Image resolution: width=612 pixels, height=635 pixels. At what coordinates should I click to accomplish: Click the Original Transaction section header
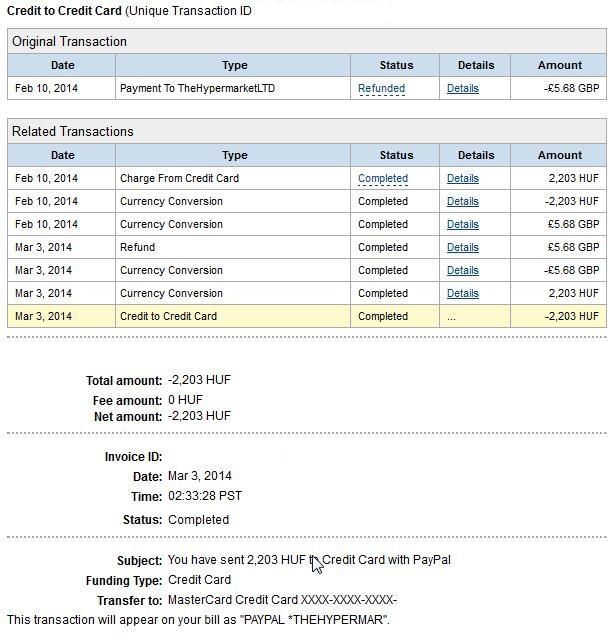point(70,42)
